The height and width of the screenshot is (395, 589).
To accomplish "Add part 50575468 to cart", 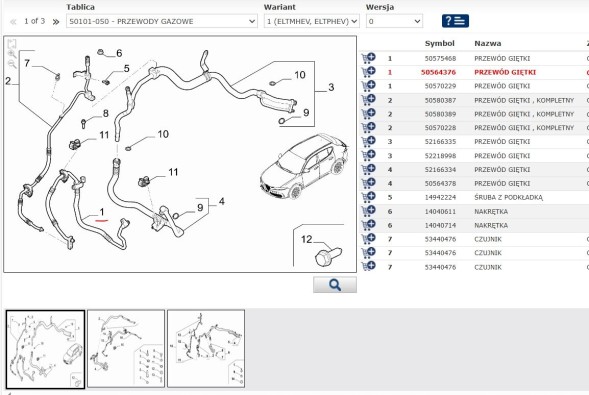I will [368, 58].
